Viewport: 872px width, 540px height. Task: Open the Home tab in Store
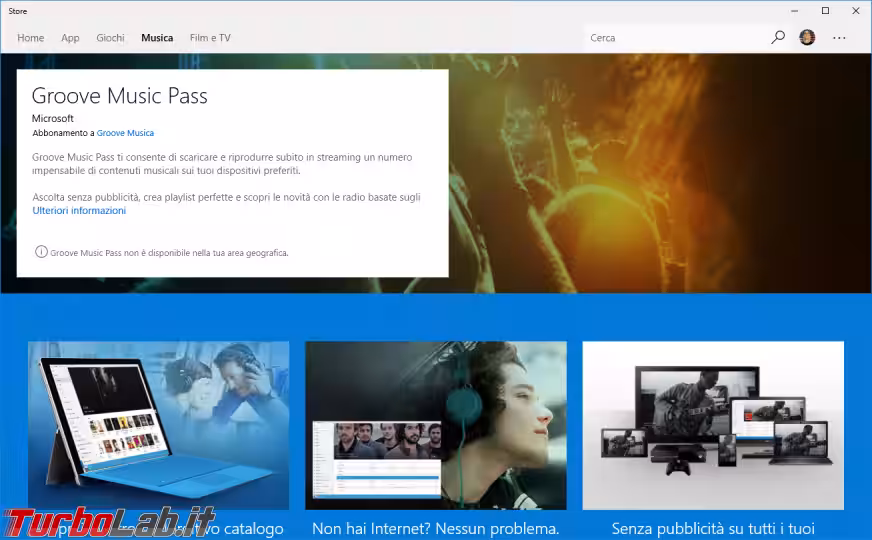point(31,38)
